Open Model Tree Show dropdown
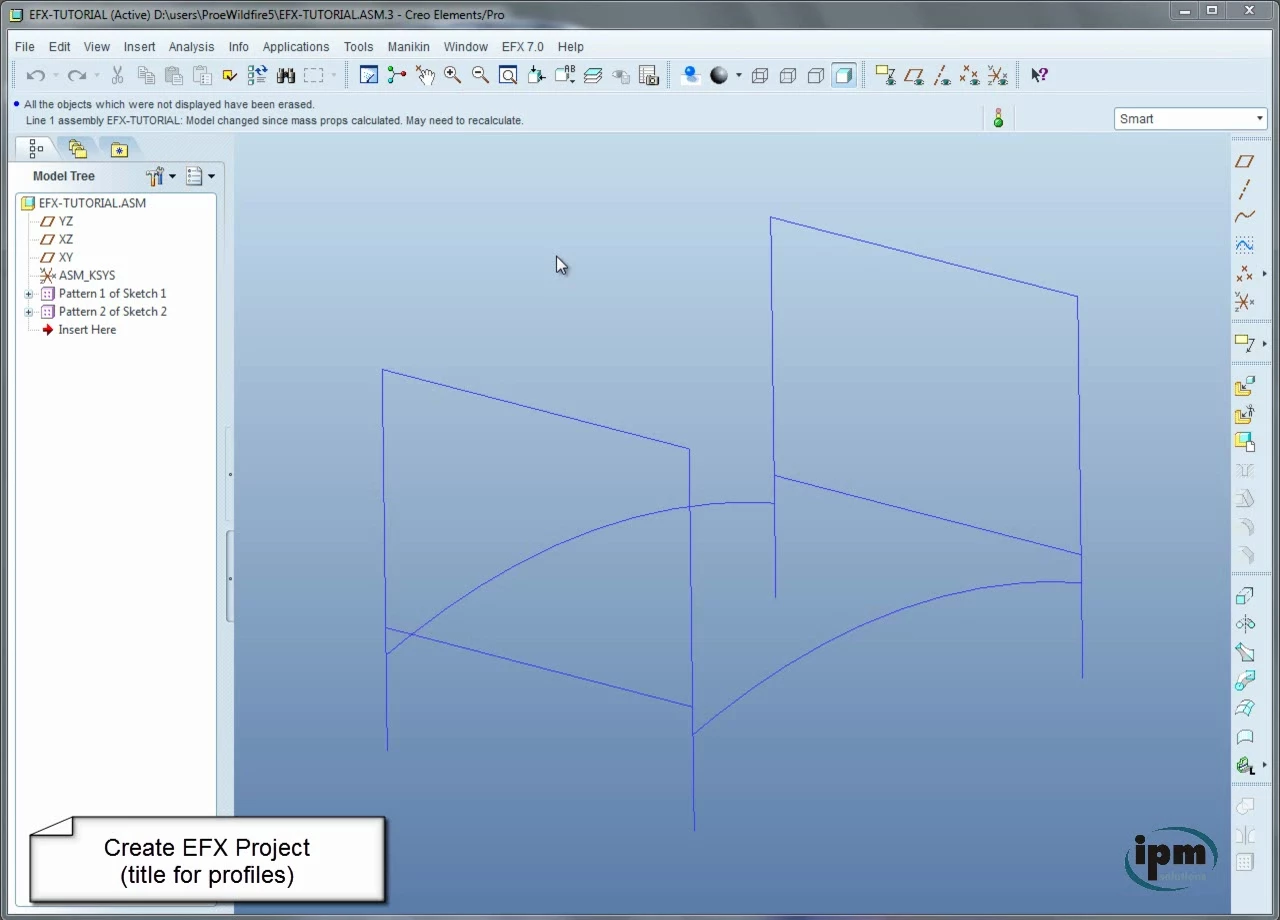 pyautogui.click(x=200, y=177)
